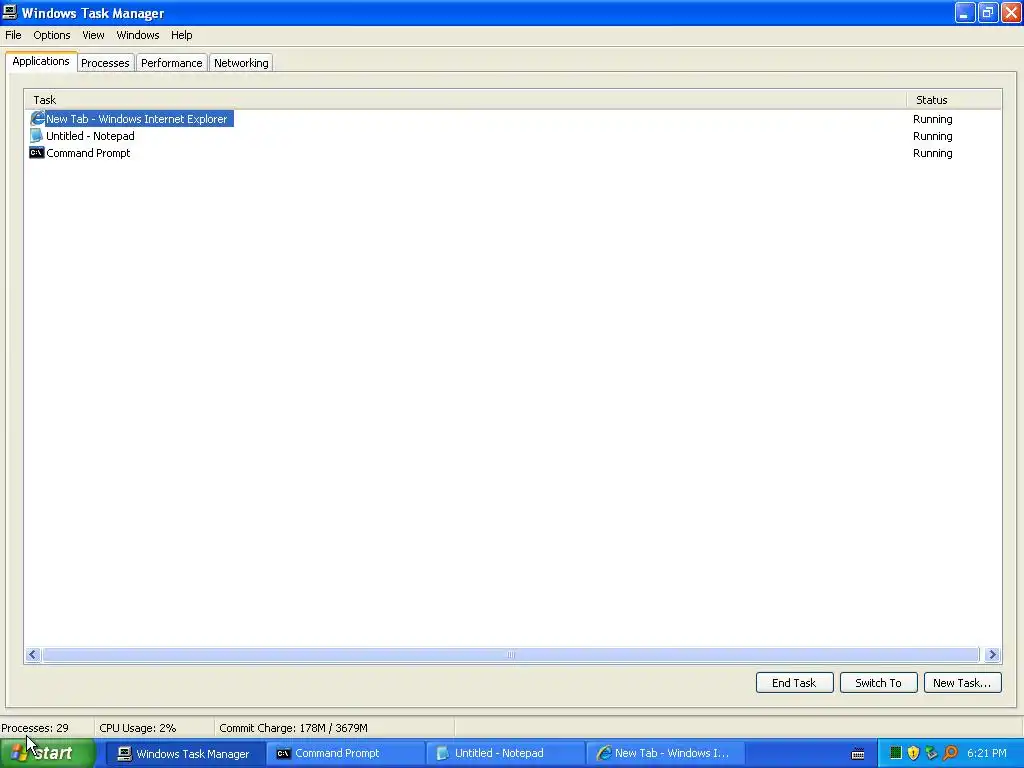Viewport: 1024px width, 768px height.
Task: Open the Windows menu
Action: tap(138, 35)
